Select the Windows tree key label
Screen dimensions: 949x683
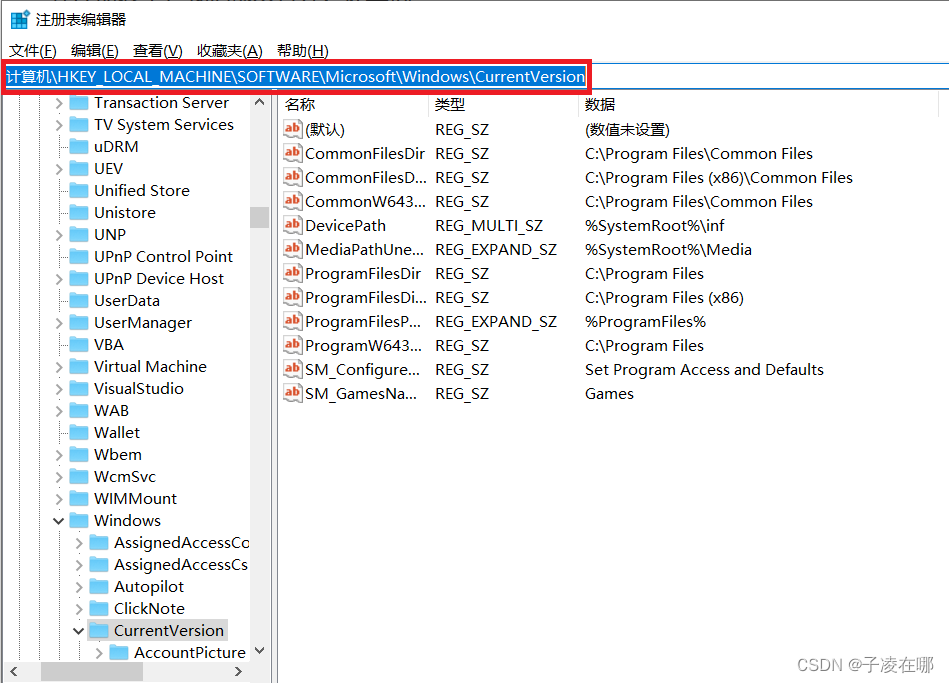tap(127, 521)
